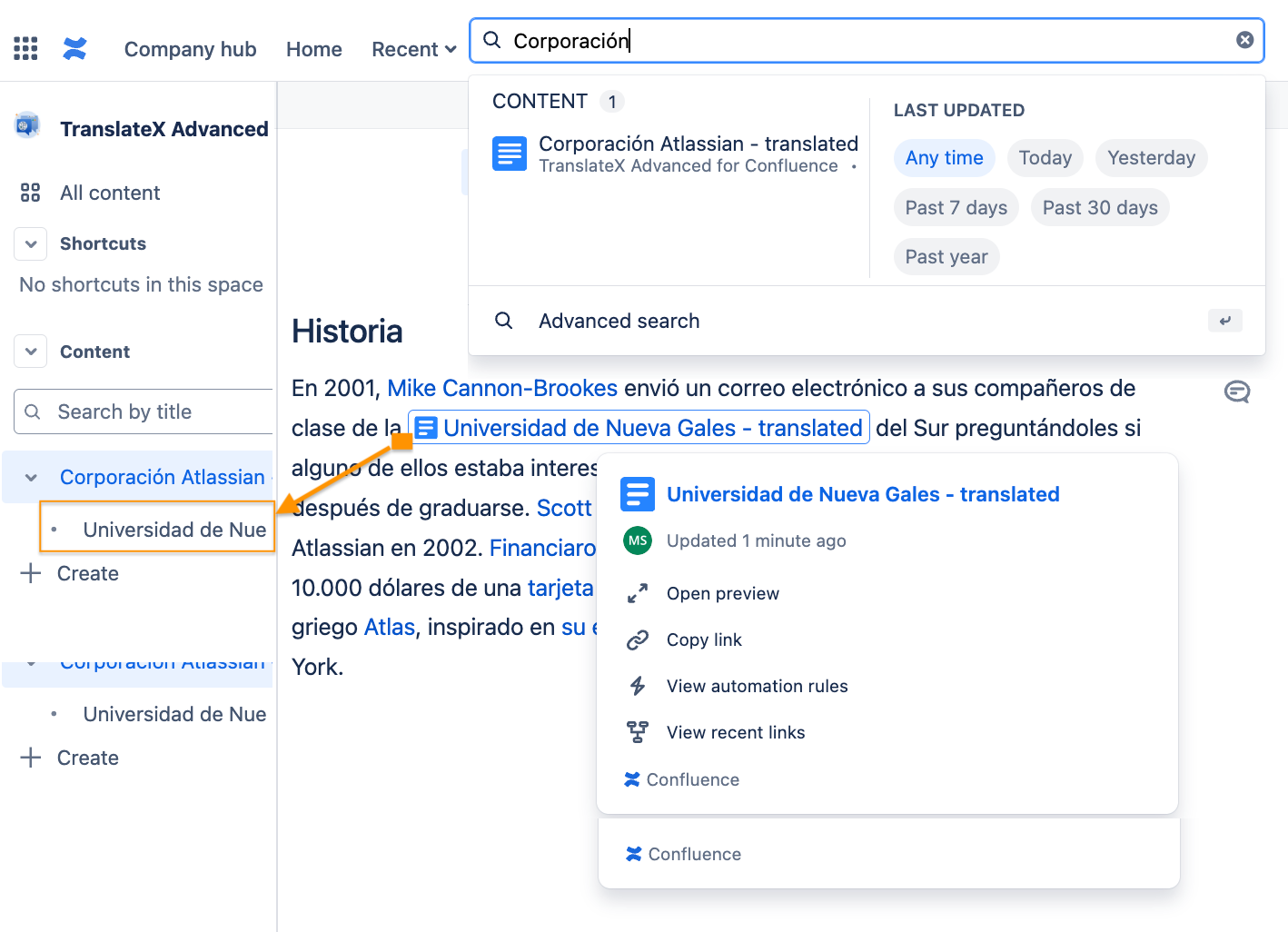The image size is (1288, 932).
Task: Filter results by Past 30 days
Action: (x=1100, y=208)
